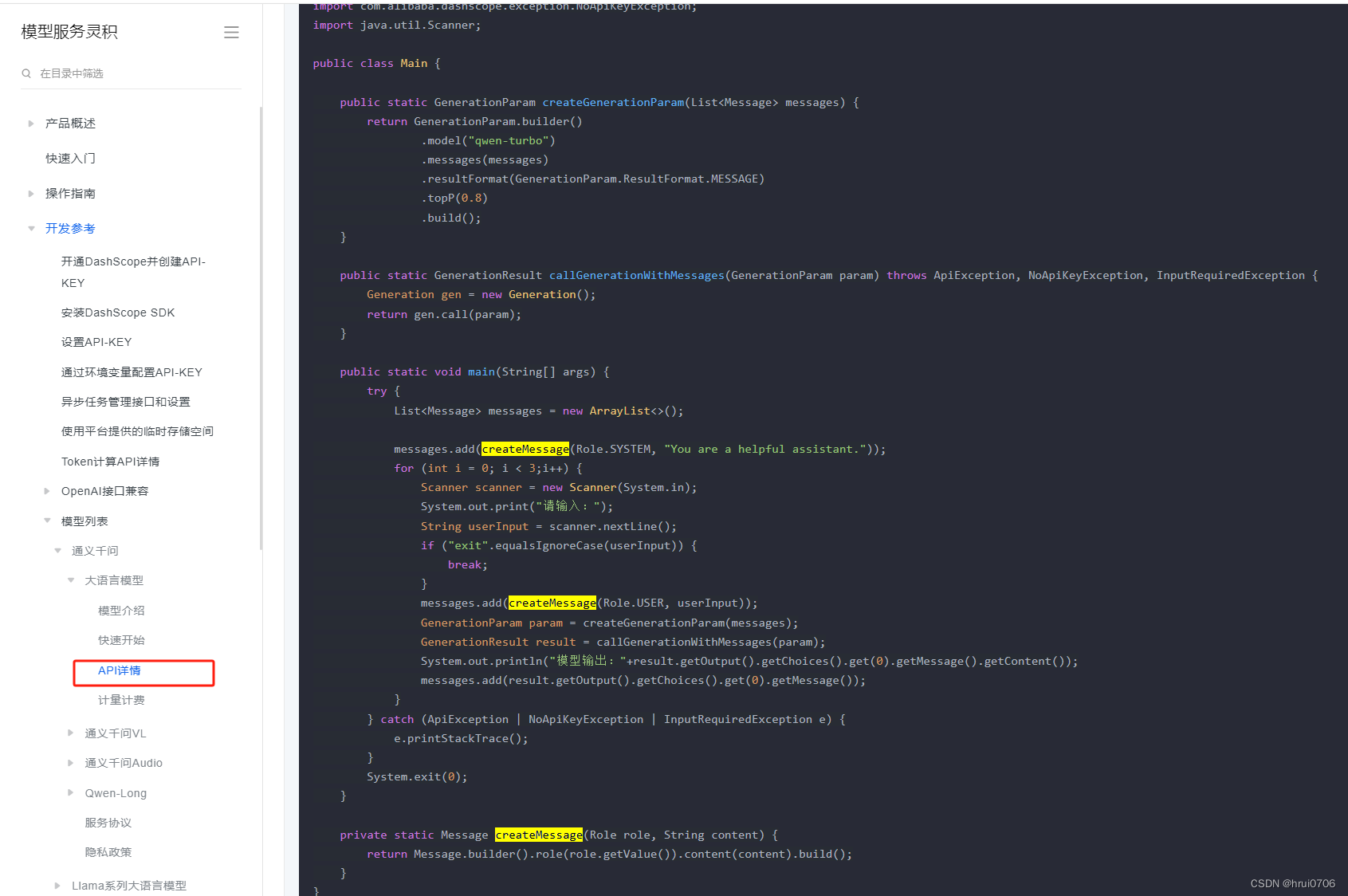Click the System.exit(0); statement
Screen dimensions: 1348x896
(x=418, y=776)
